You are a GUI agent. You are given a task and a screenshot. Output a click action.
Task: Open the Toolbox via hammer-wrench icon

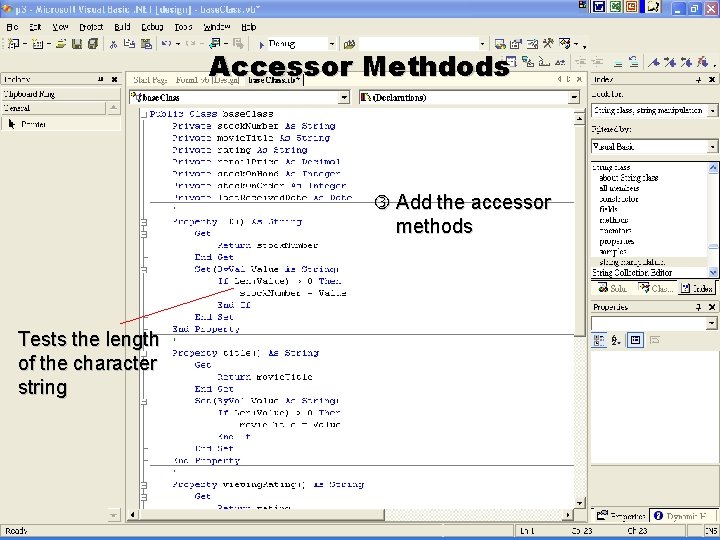(548, 44)
